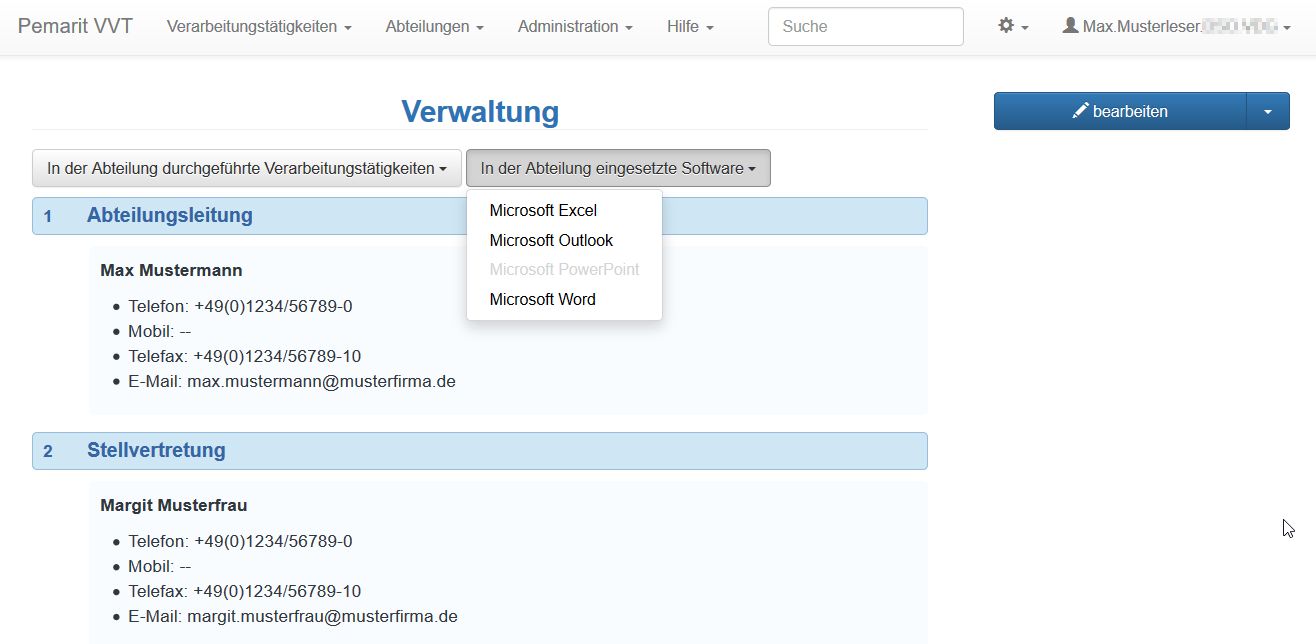1316x644 pixels.
Task: Click the user profile icon
Action: (x=1070, y=26)
